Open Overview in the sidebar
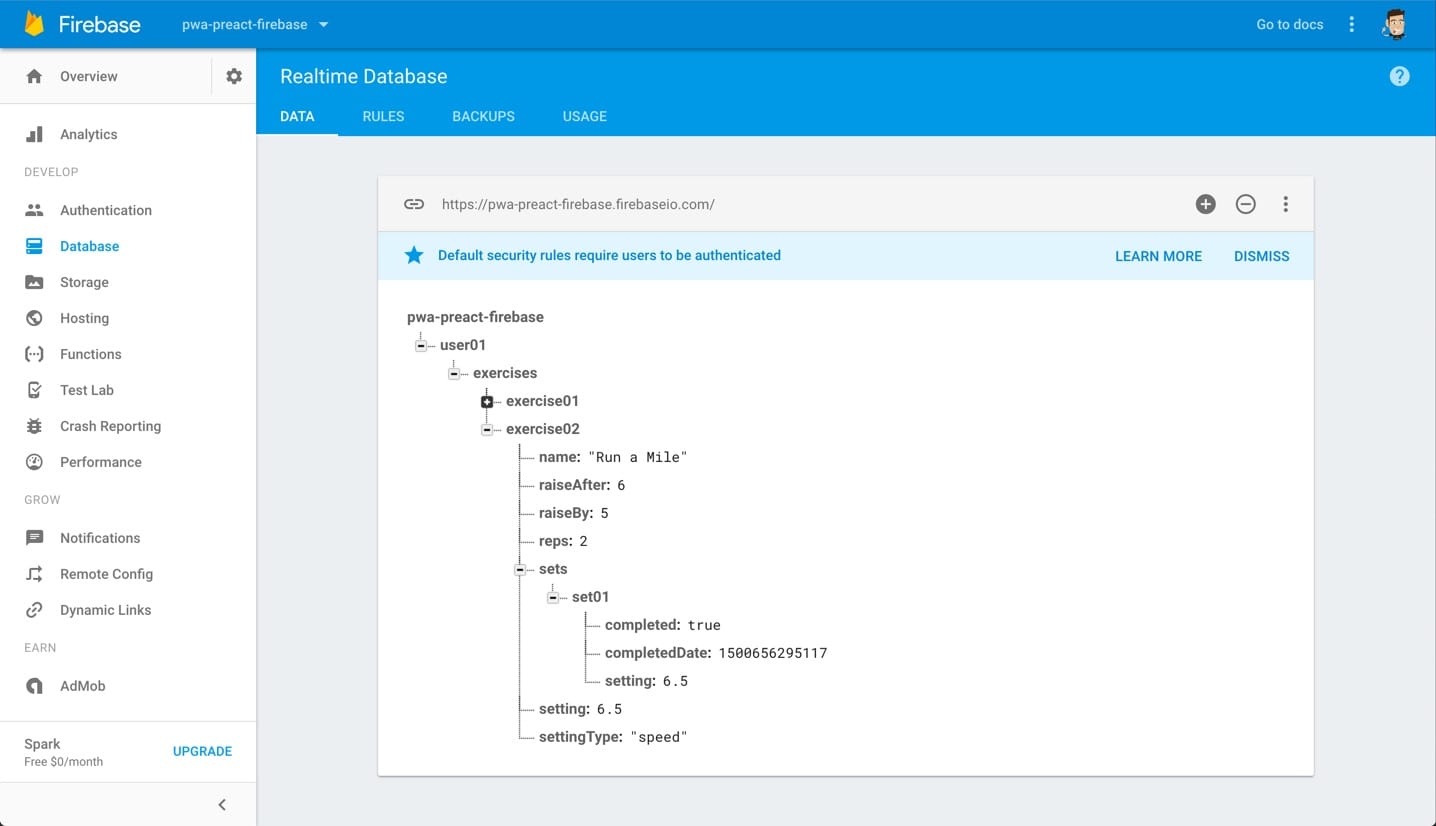1436x826 pixels. 88,76
